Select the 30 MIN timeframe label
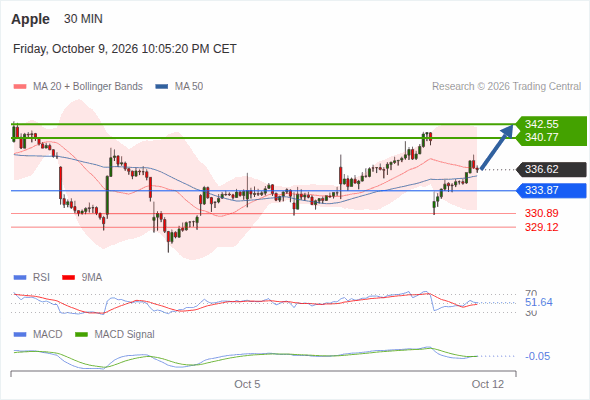This screenshot has width=590, height=400. pos(83,19)
